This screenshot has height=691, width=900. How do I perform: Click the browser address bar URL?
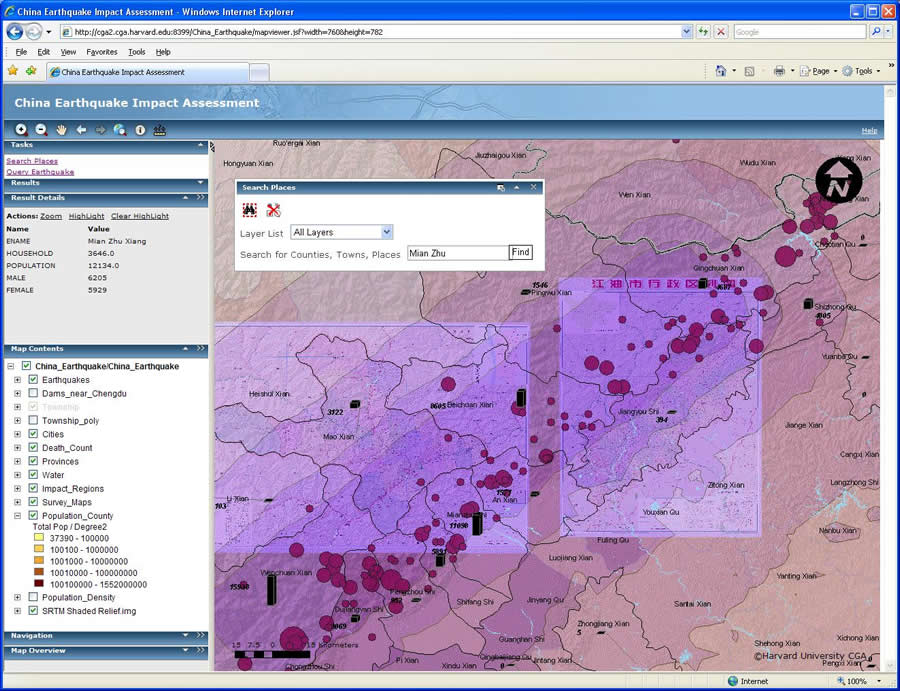(371, 32)
